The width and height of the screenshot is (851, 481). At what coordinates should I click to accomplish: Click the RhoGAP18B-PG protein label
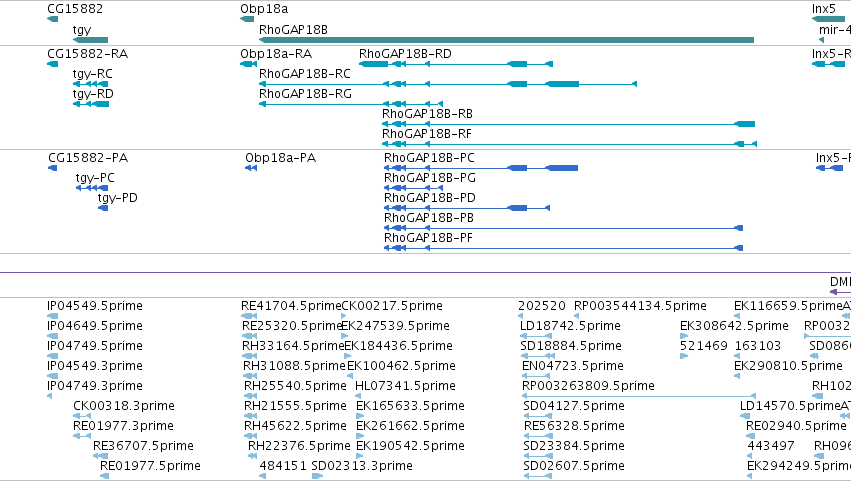tap(430, 178)
